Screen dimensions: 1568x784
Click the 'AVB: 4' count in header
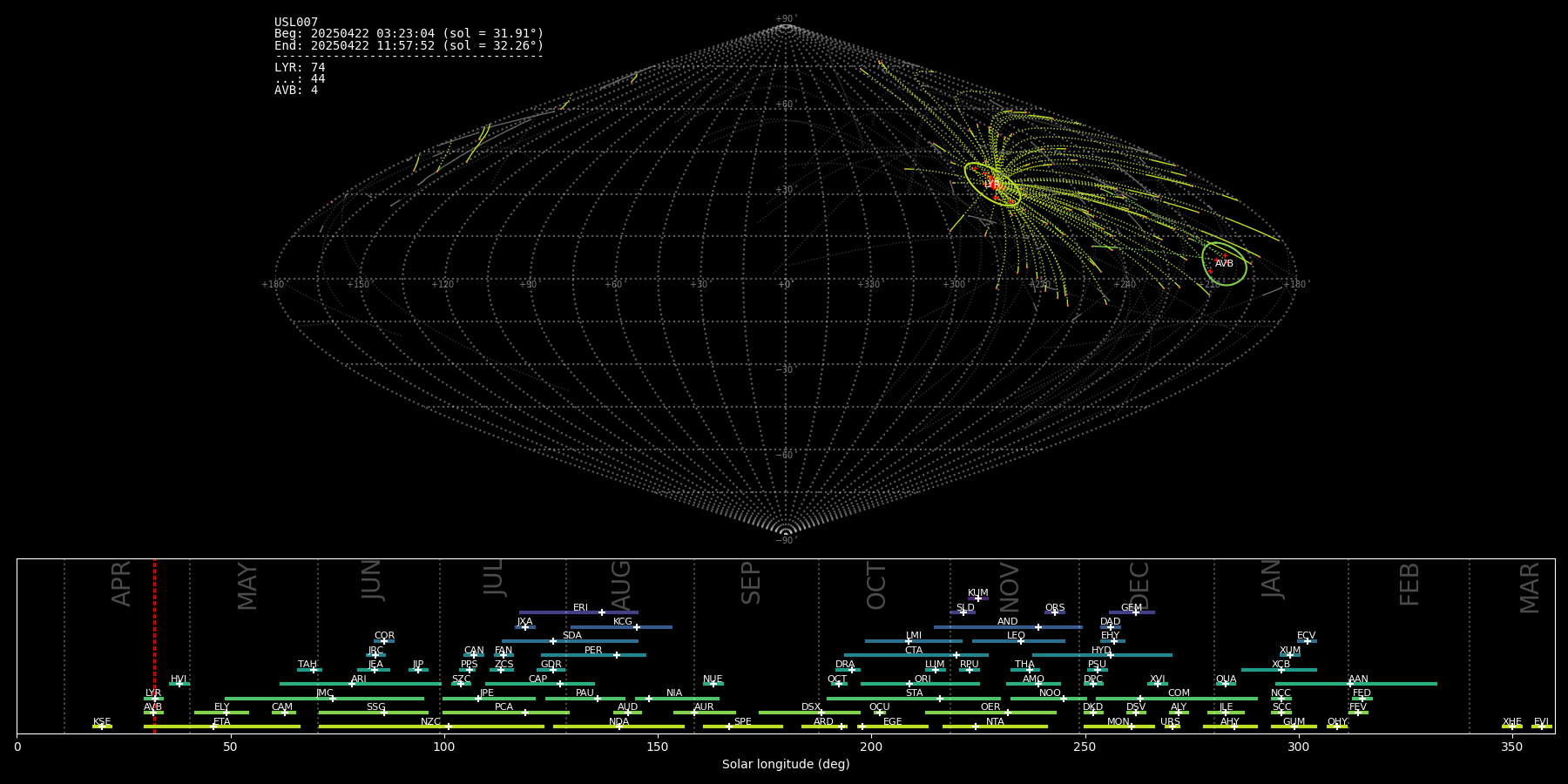[x=296, y=91]
